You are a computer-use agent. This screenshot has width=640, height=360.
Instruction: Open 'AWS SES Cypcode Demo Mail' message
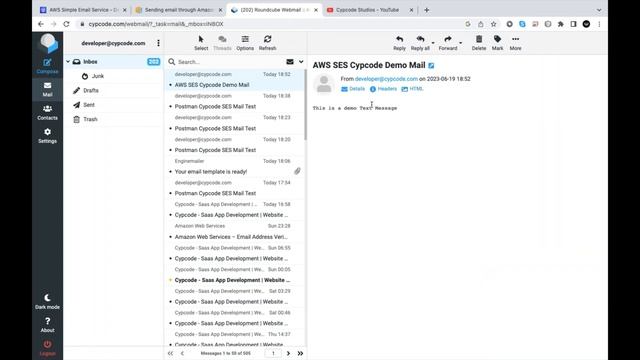(x=234, y=80)
